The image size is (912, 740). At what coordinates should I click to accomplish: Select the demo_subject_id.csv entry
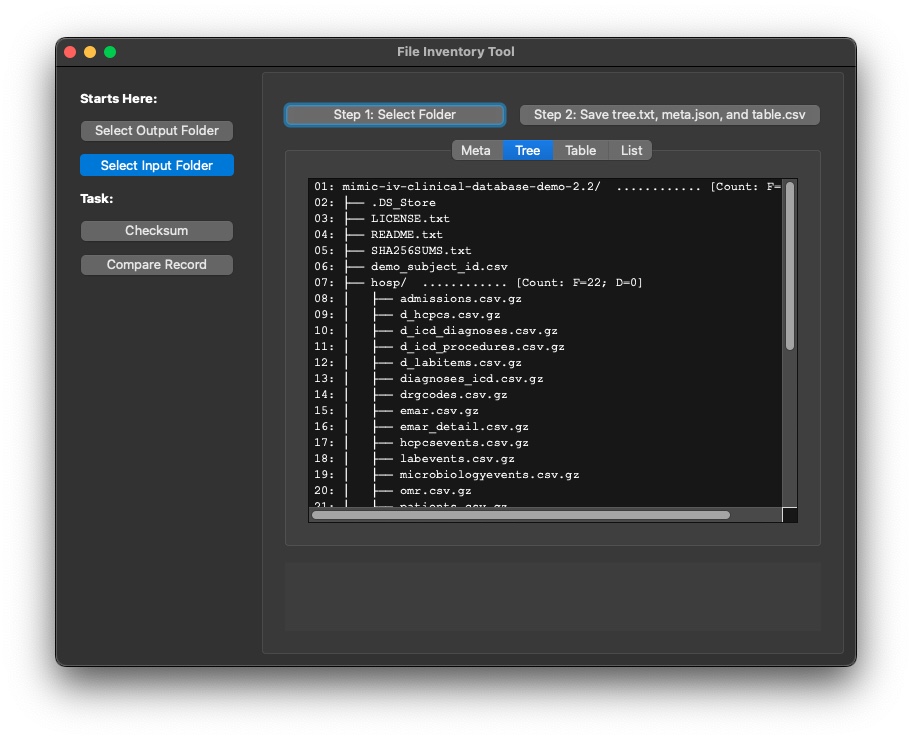(x=439, y=266)
